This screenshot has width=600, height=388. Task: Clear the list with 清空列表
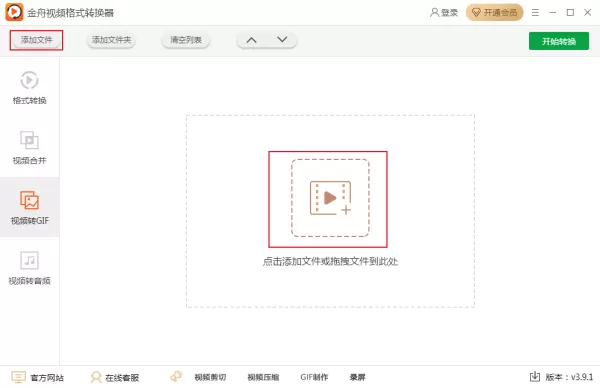pyautogui.click(x=186, y=40)
